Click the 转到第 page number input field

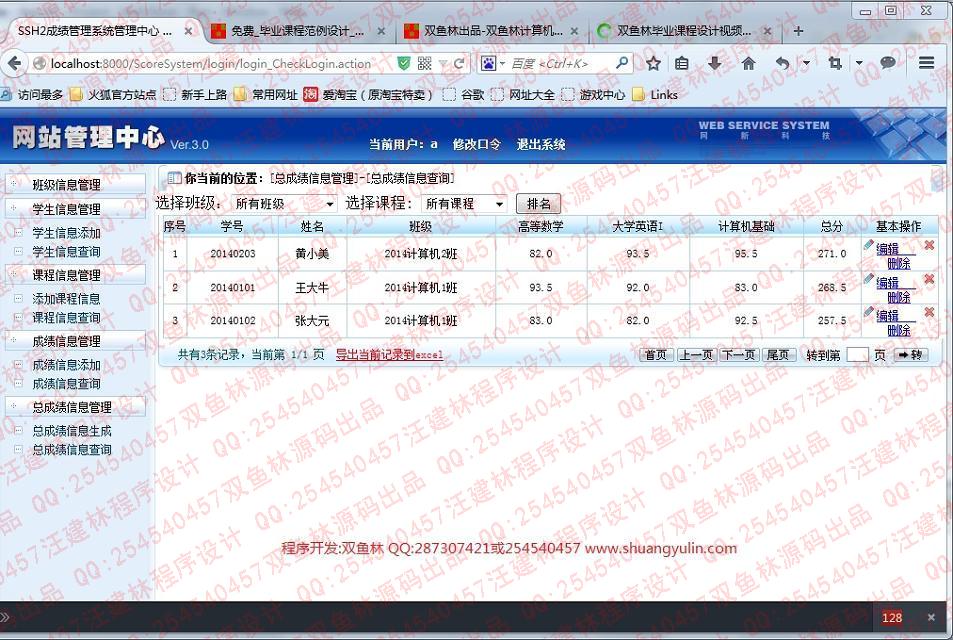point(857,355)
